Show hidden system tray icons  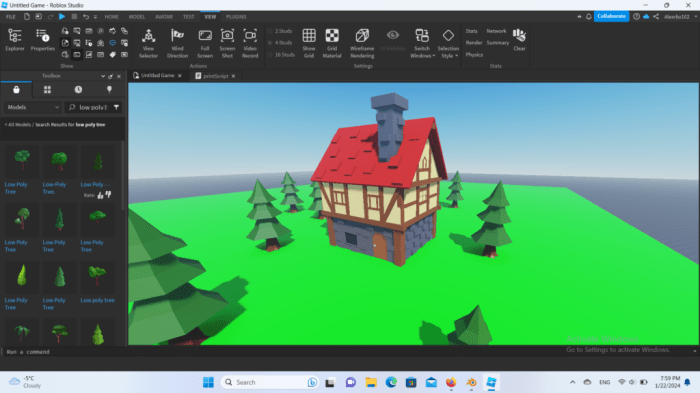[572, 382]
